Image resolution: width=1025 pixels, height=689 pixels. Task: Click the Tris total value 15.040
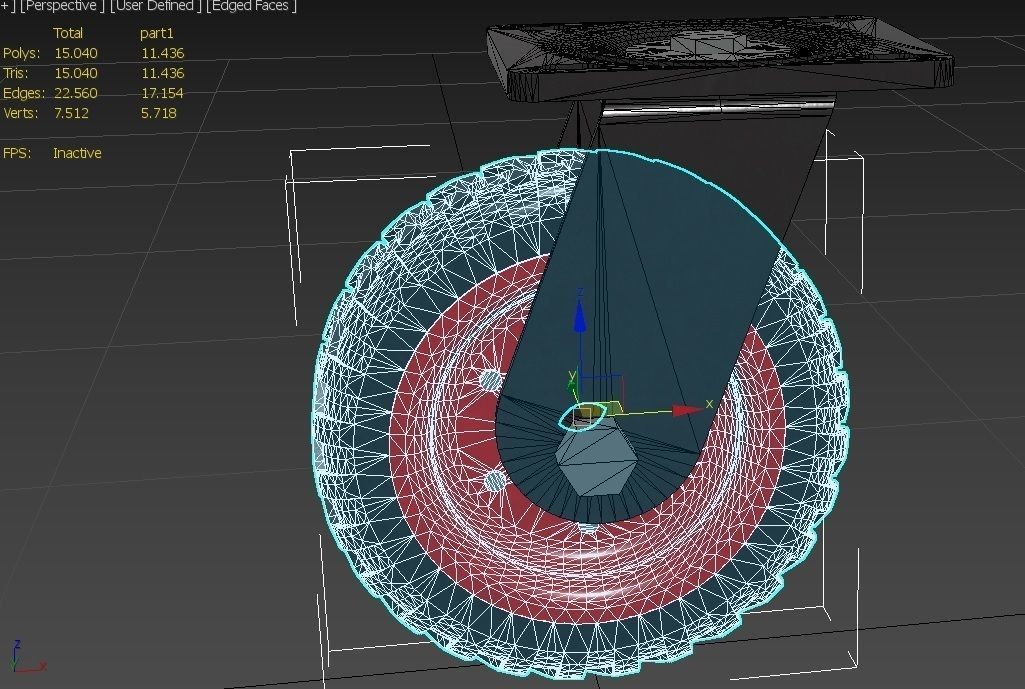tap(76, 73)
